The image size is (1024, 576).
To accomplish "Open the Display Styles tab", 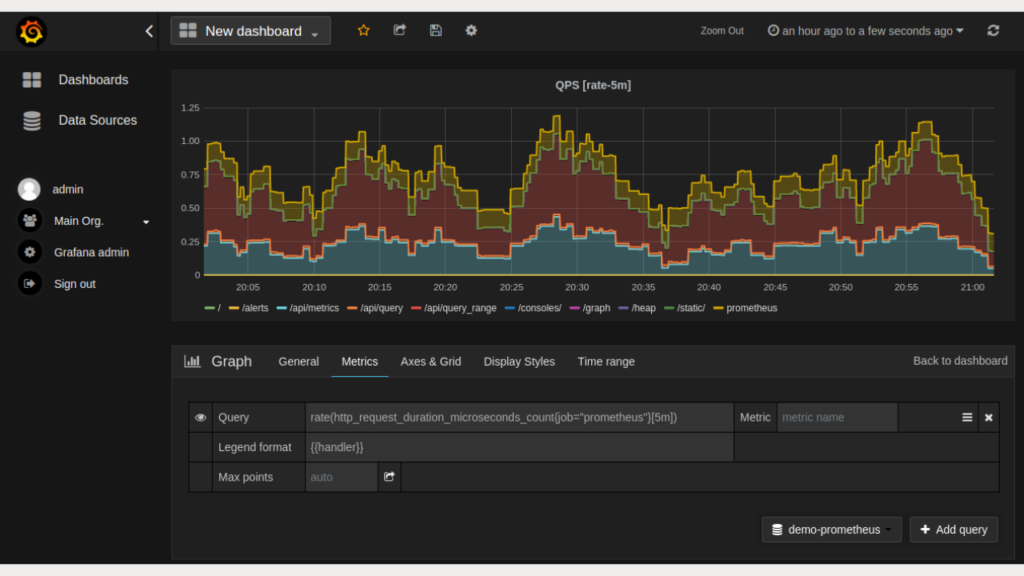I will click(519, 362).
